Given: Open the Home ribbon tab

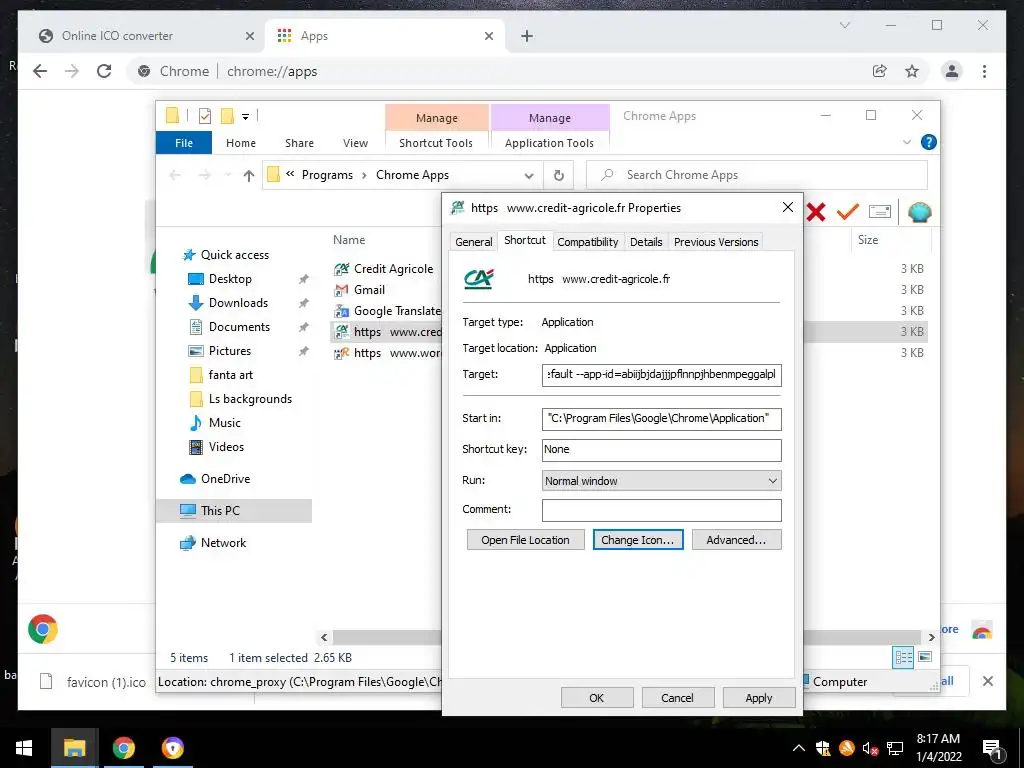Looking at the screenshot, I should (x=241, y=143).
